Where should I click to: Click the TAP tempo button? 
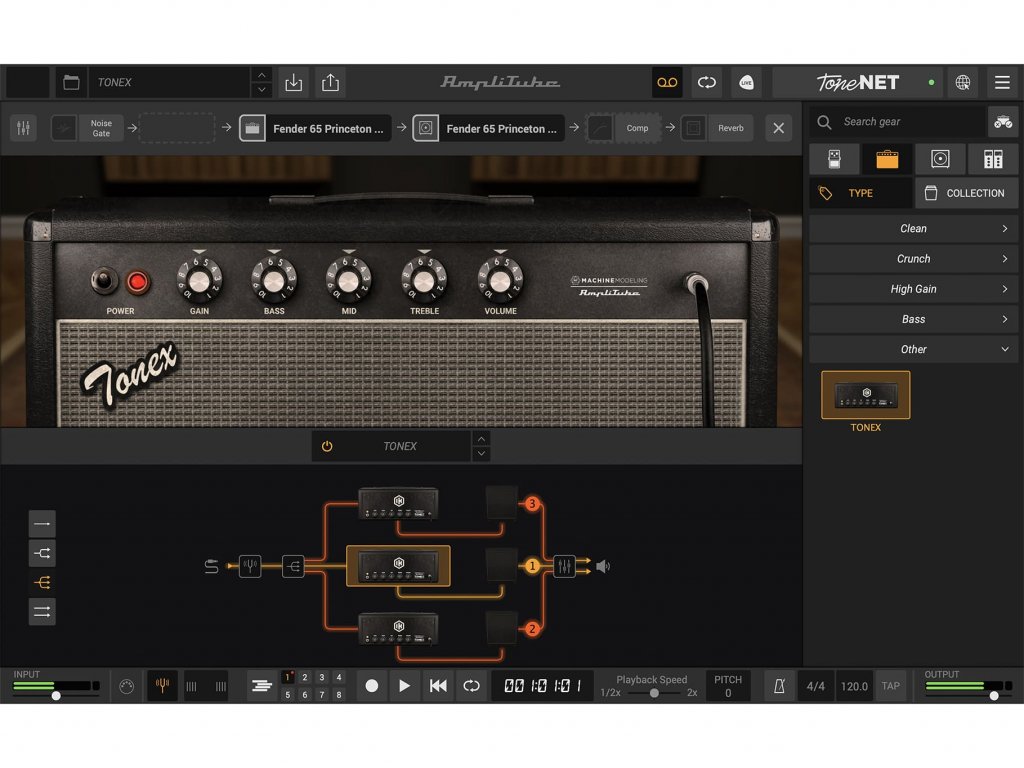coord(891,686)
